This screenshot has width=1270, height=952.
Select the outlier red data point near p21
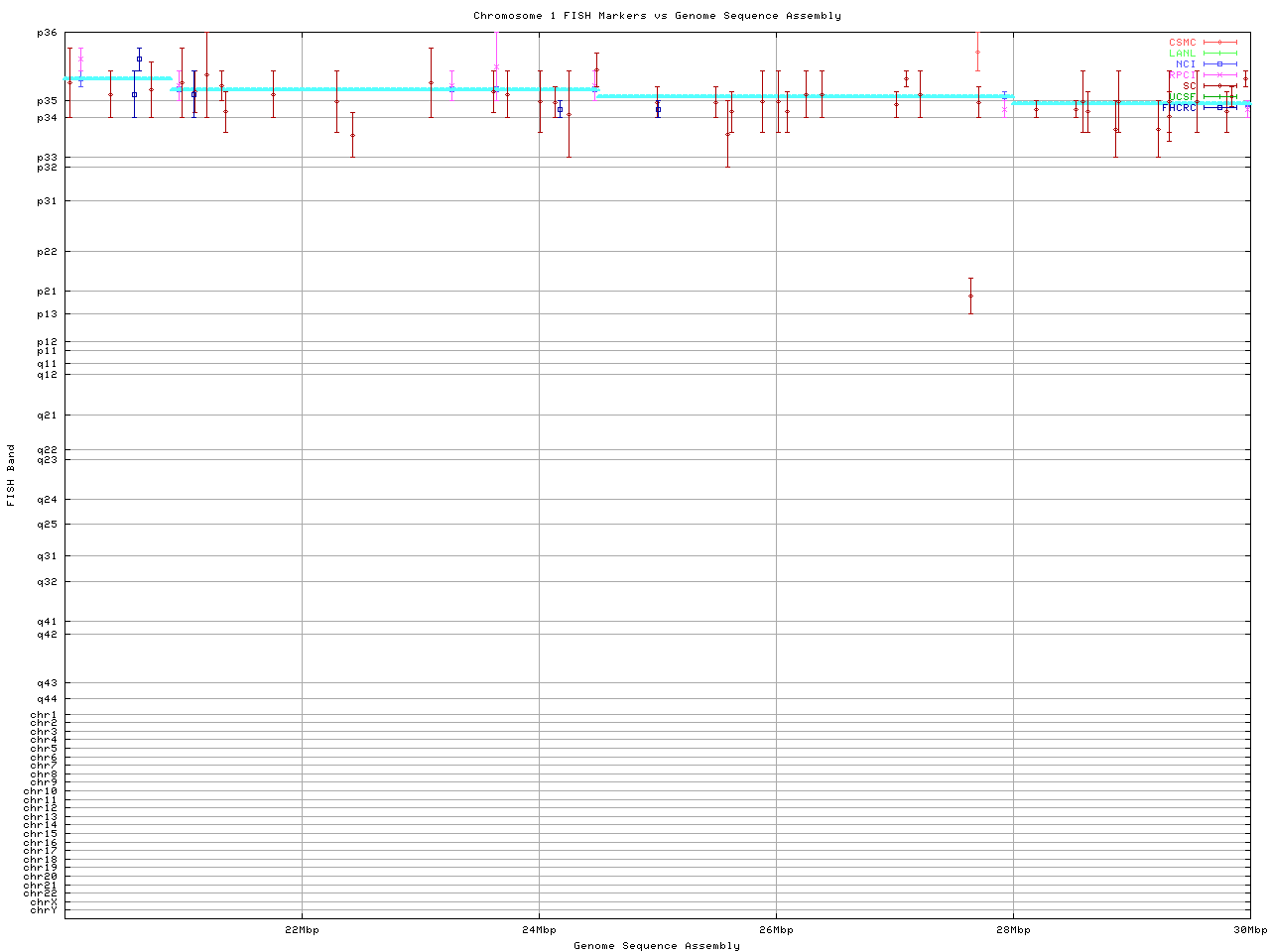pos(970,296)
